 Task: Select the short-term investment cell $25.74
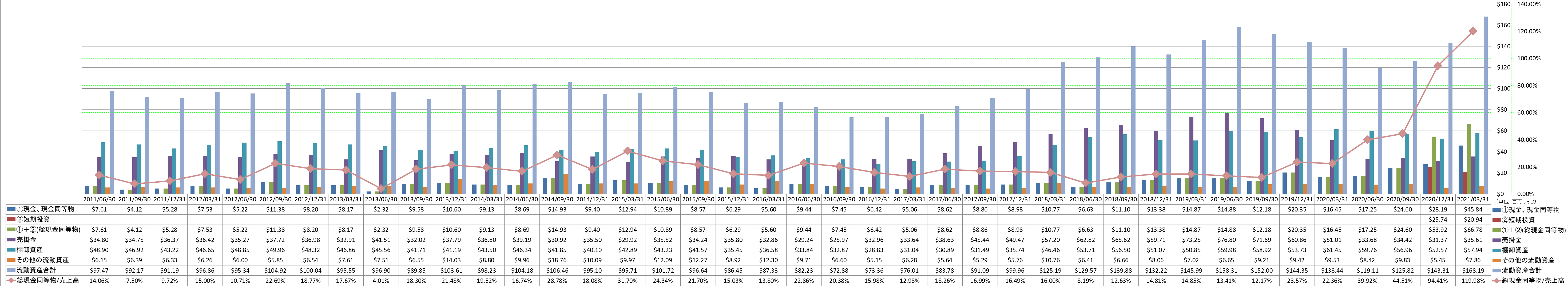click(1438, 219)
